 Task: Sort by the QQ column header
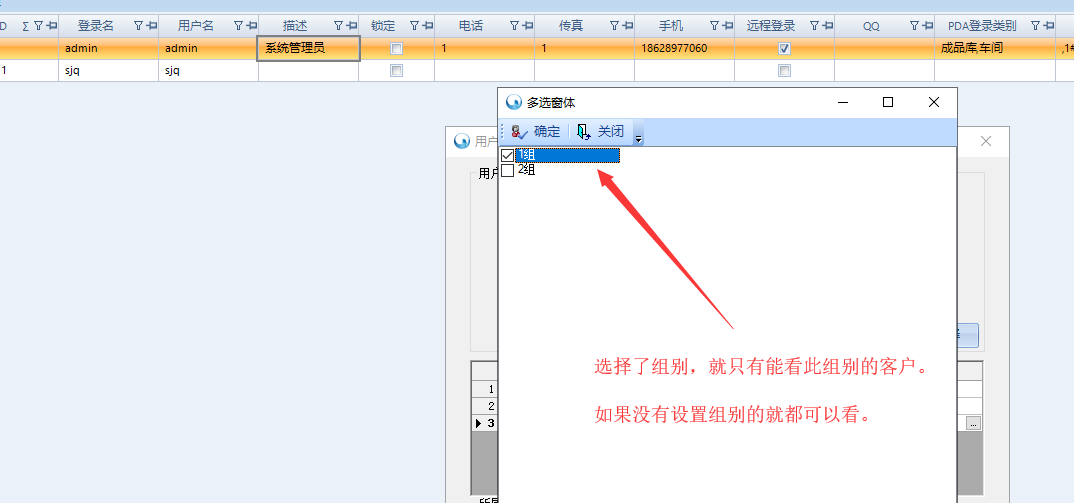(x=871, y=26)
